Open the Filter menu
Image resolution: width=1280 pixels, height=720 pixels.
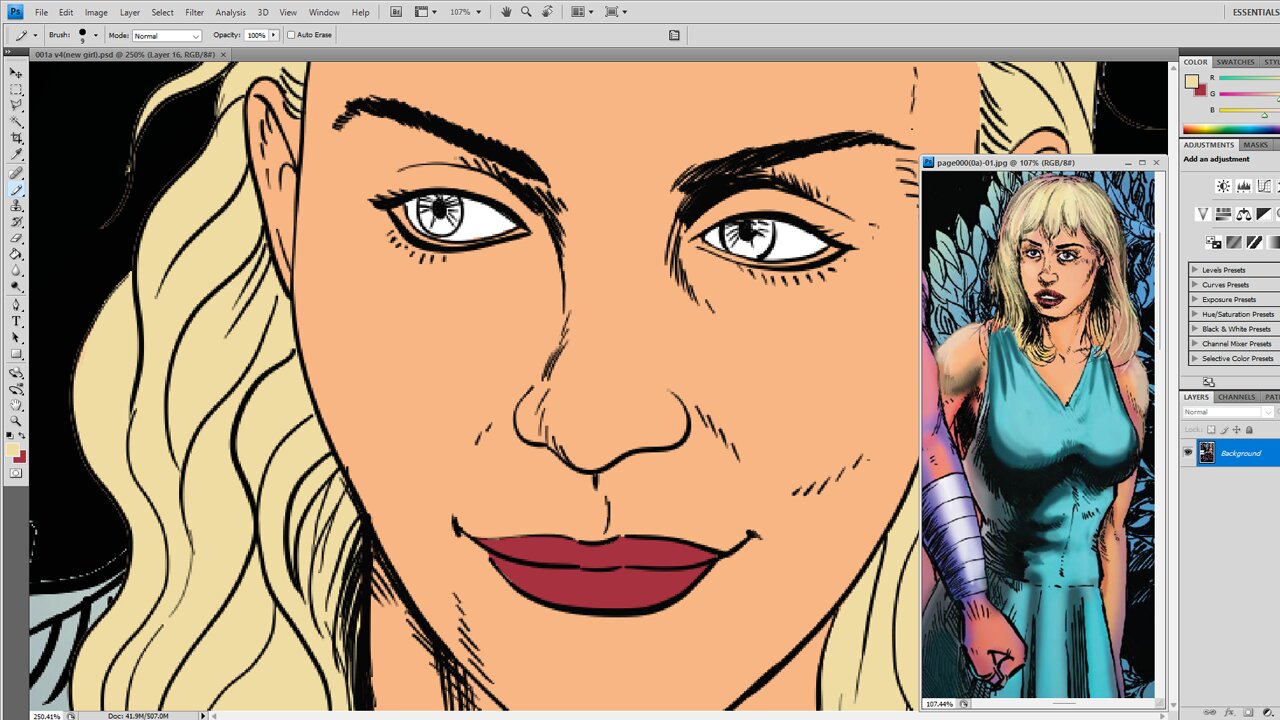(x=195, y=12)
